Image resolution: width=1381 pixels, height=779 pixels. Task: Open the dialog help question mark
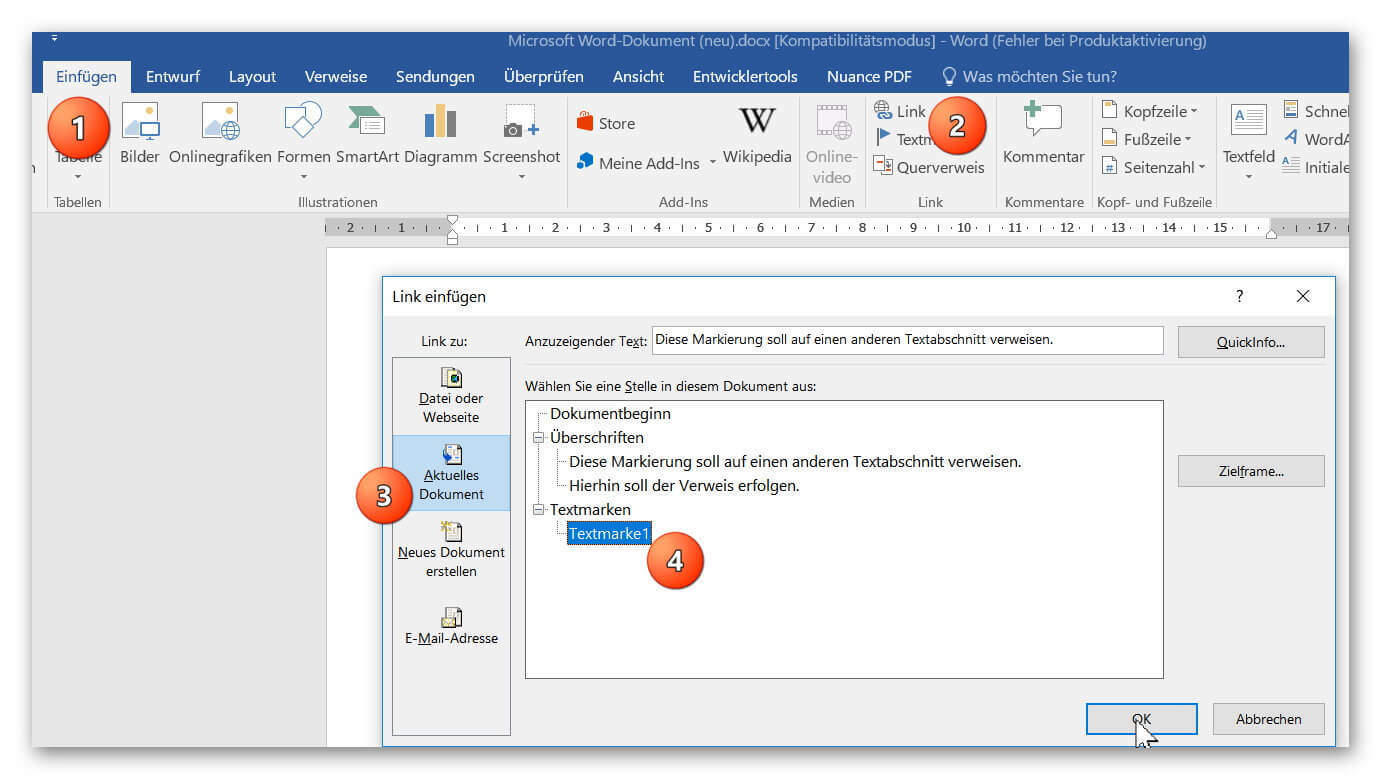1240,296
